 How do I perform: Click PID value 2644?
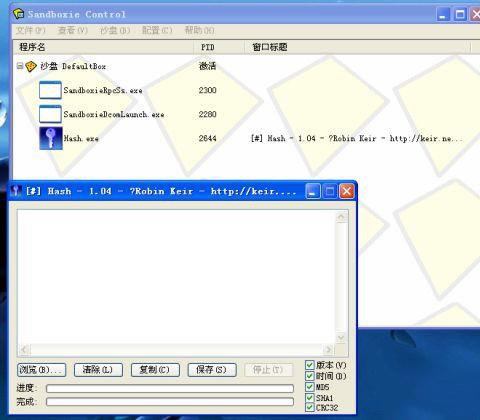pos(207,138)
